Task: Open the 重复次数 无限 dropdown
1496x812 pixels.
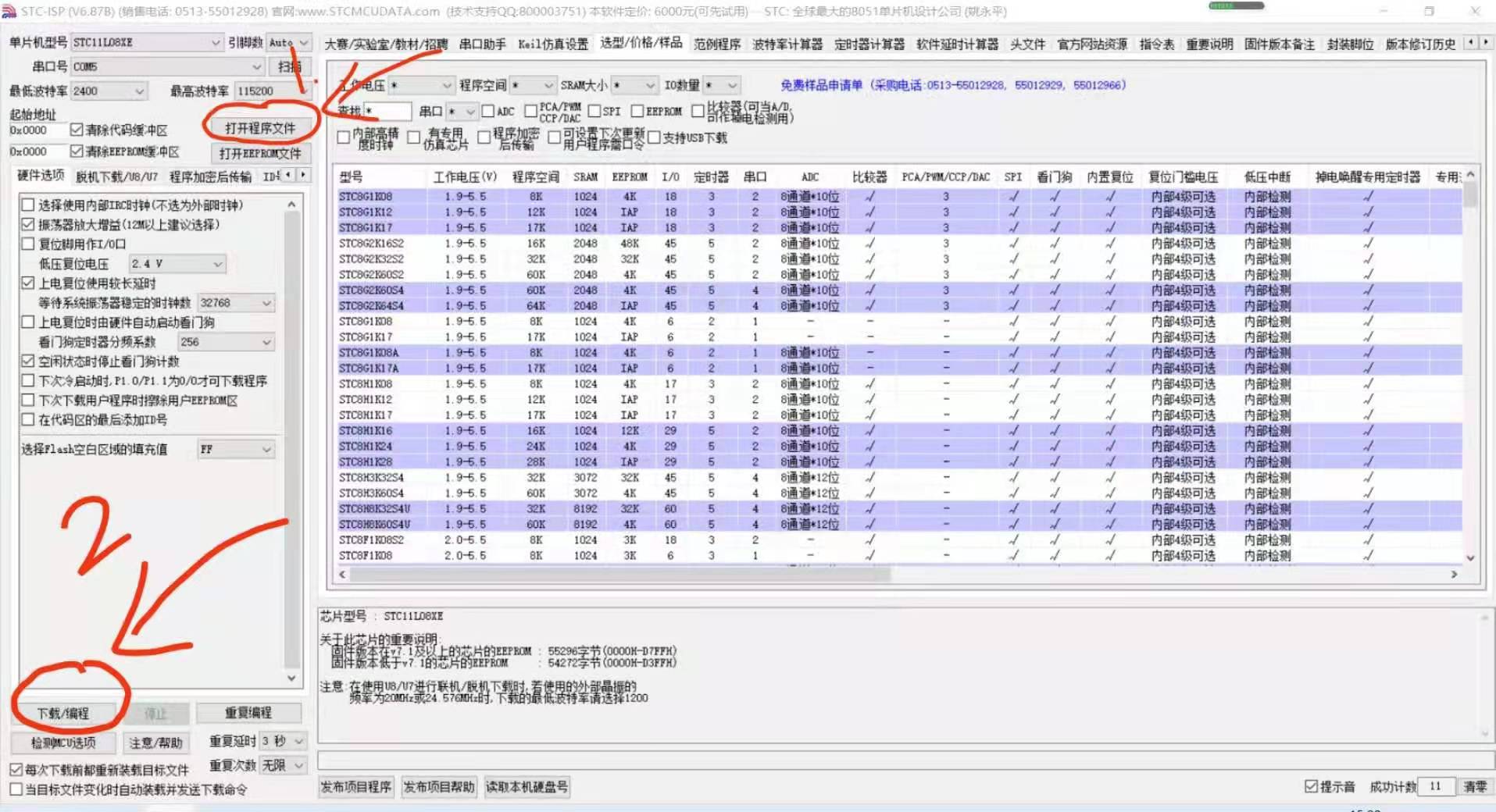Action: pos(282,765)
